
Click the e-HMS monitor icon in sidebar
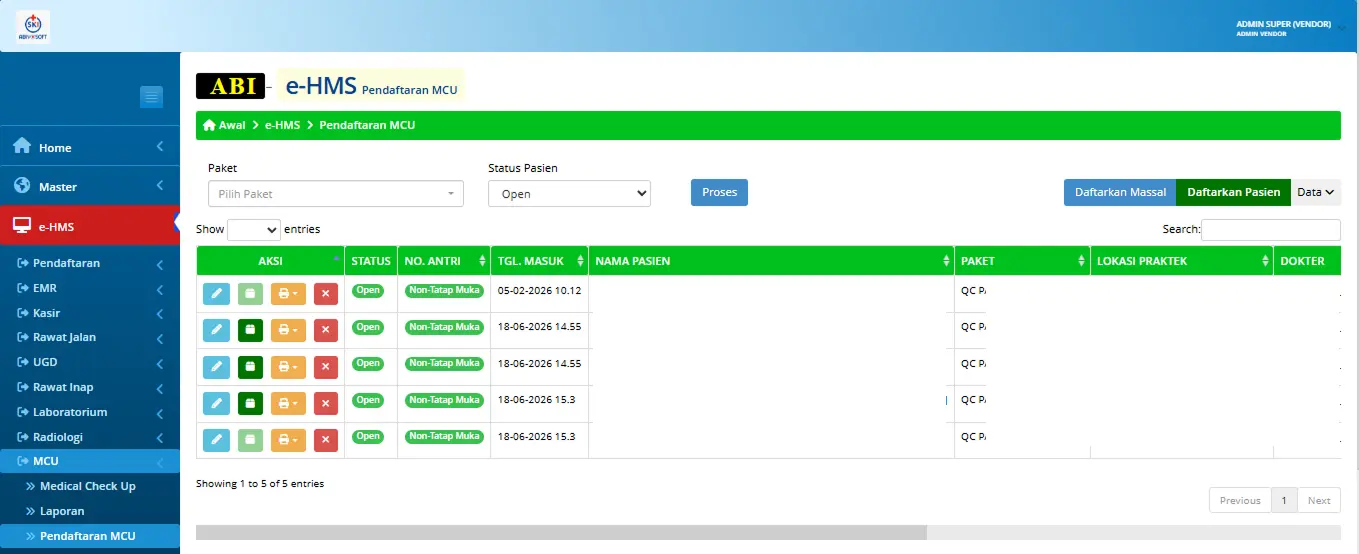point(22,226)
